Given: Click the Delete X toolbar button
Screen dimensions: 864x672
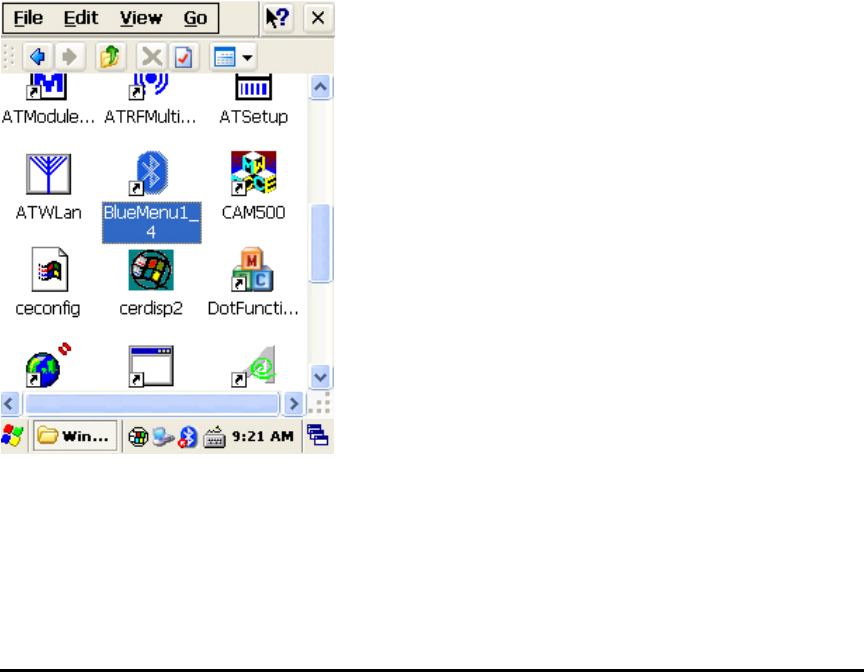Looking at the screenshot, I should [x=152, y=56].
